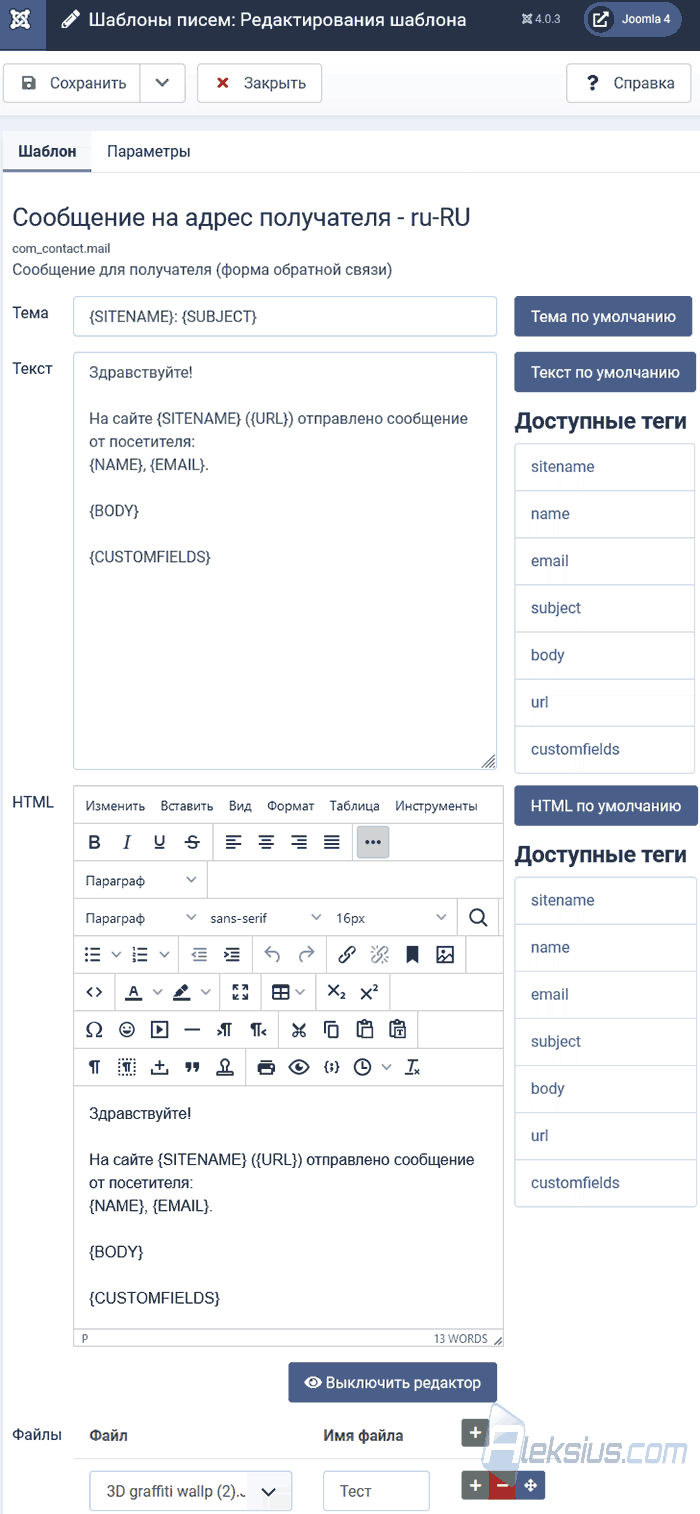Toggle strikethrough formatting in HTML editor
This screenshot has width=700, height=1514.
(x=193, y=842)
